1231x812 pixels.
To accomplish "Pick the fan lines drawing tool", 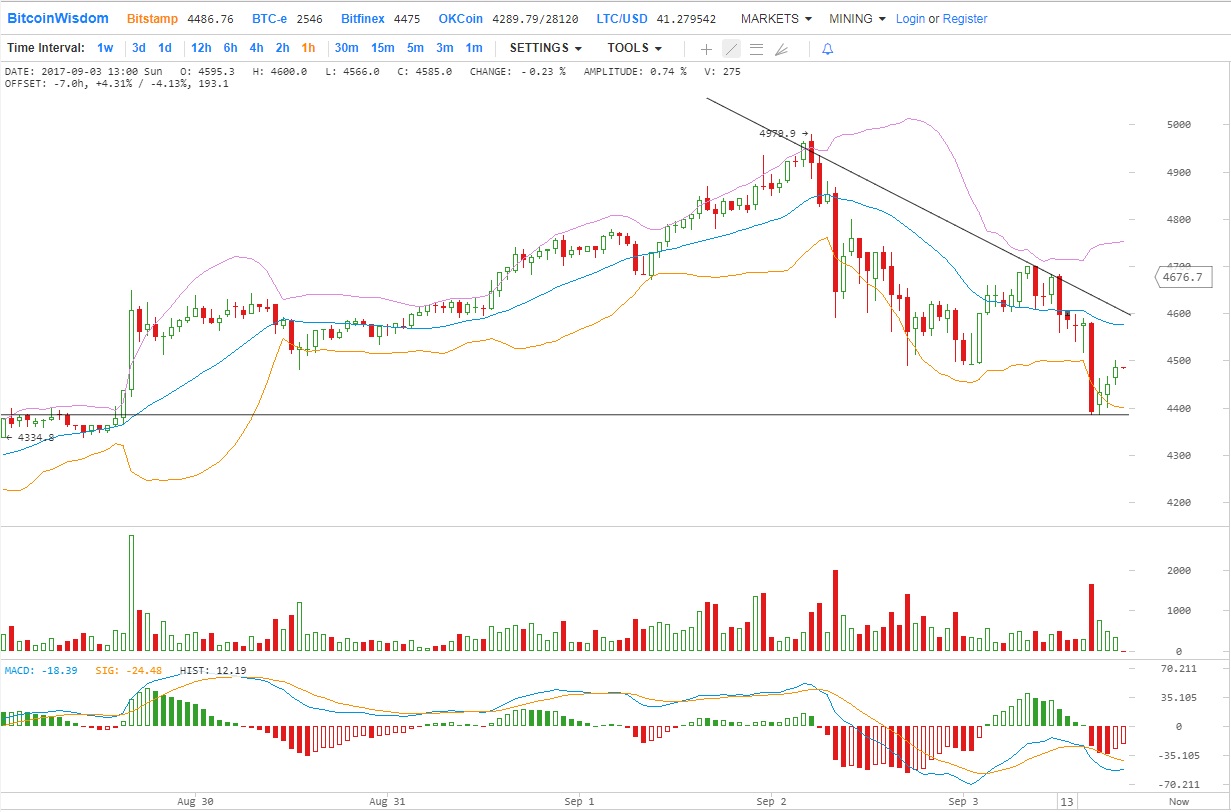I will tap(781, 48).
